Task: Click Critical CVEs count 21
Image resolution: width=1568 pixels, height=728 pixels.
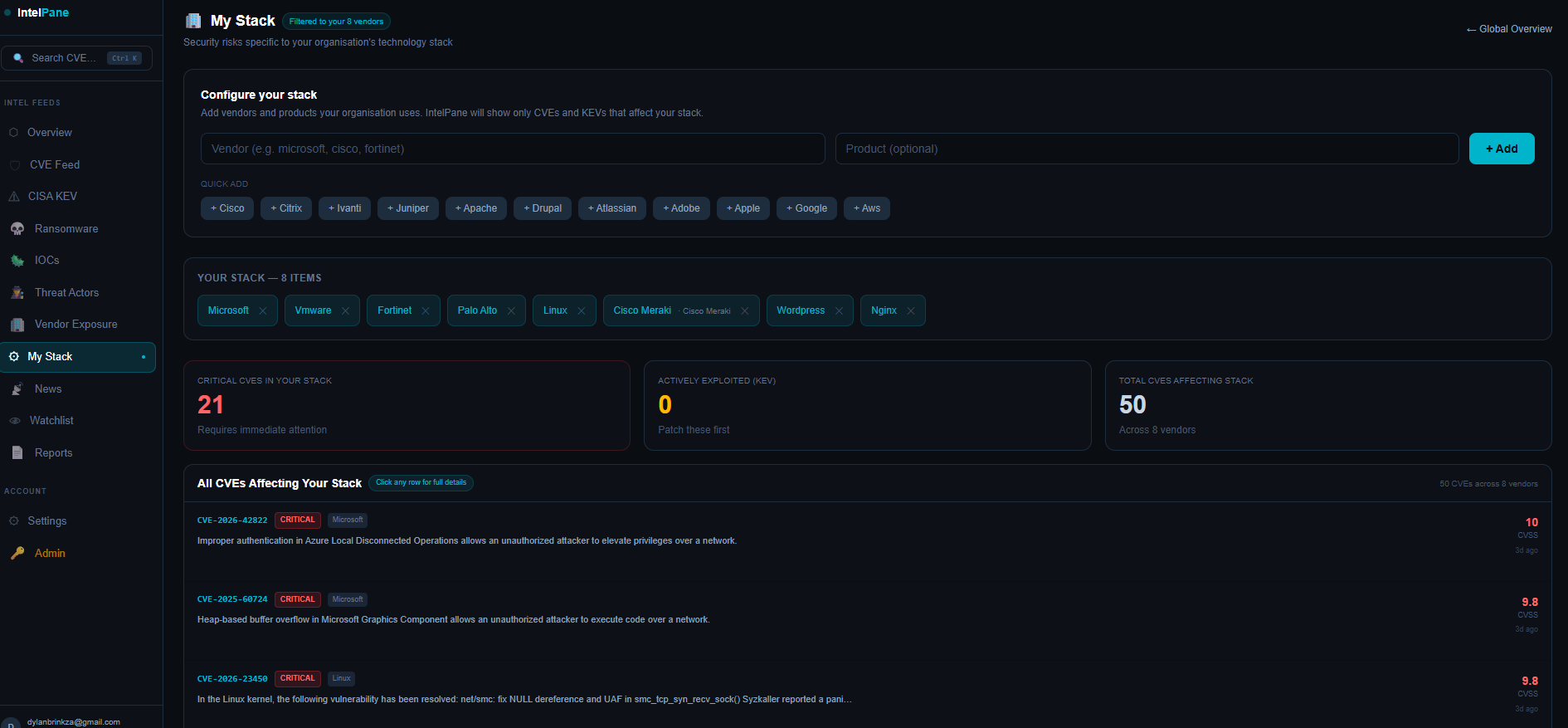Action: (x=211, y=404)
